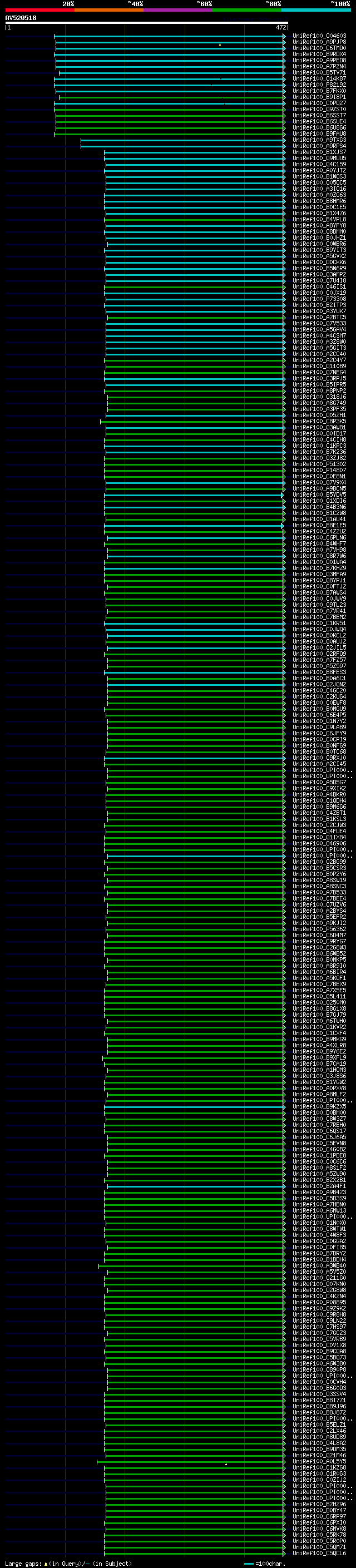Click hit label UniRef100_Q8R7W6

point(319,556)
